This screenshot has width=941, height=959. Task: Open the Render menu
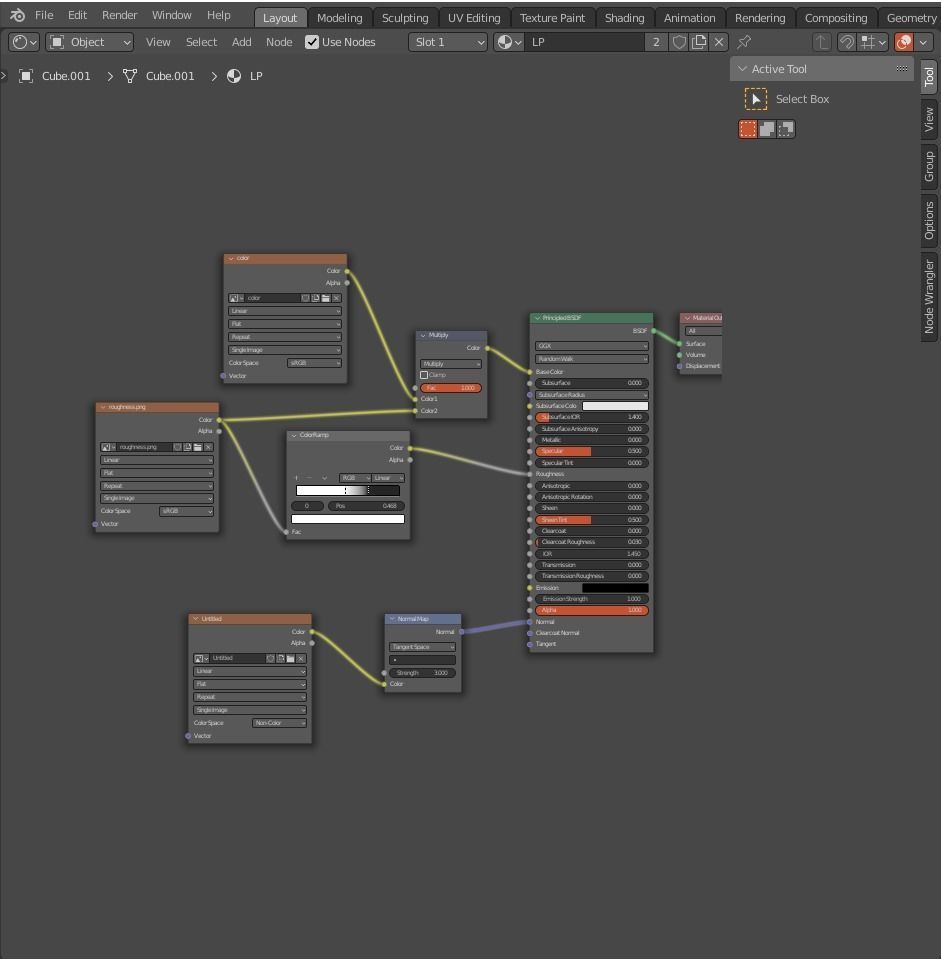(119, 15)
